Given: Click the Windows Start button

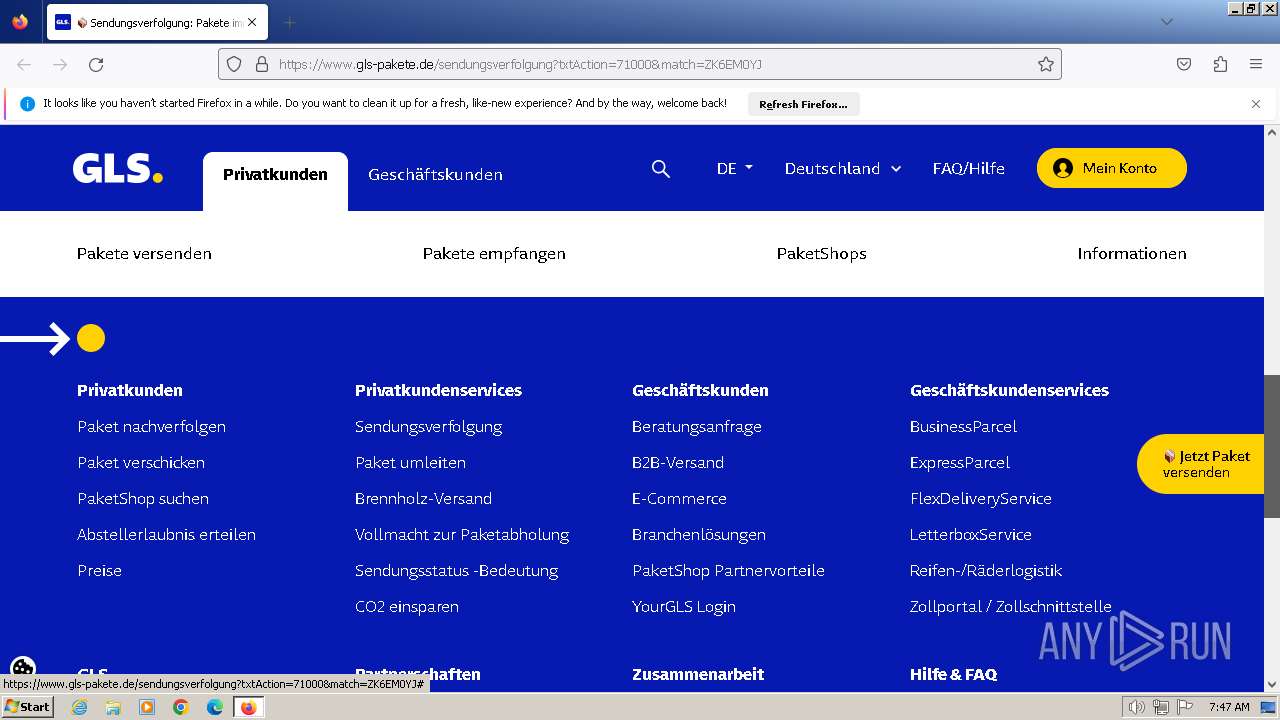Looking at the screenshot, I should click(27, 707).
